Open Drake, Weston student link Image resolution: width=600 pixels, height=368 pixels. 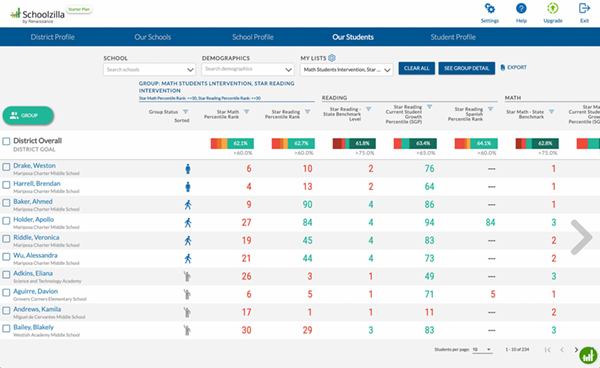[x=34, y=166]
